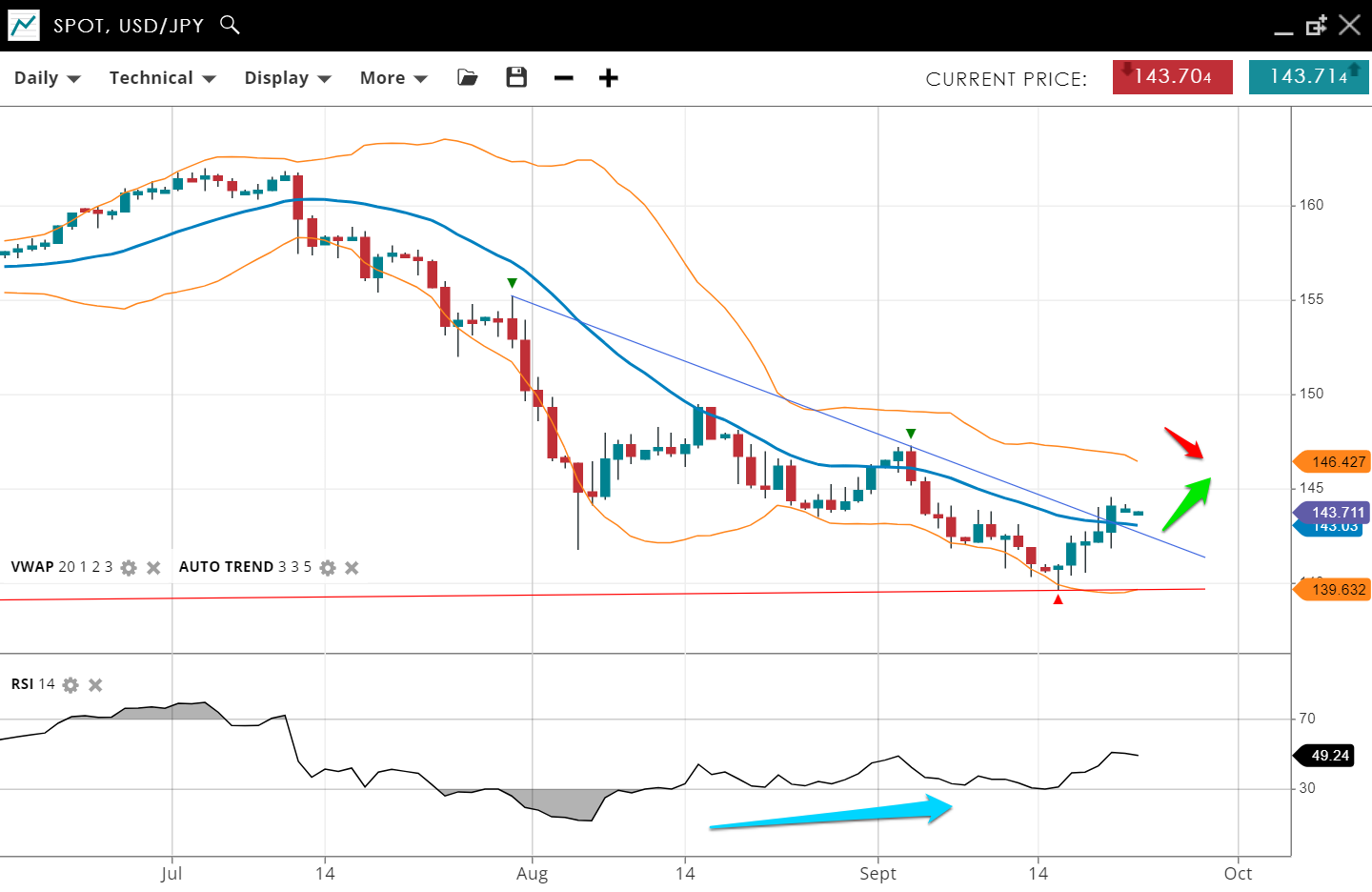Open the Technical indicators dropdown
This screenshot has height=892, width=1372.
click(162, 78)
